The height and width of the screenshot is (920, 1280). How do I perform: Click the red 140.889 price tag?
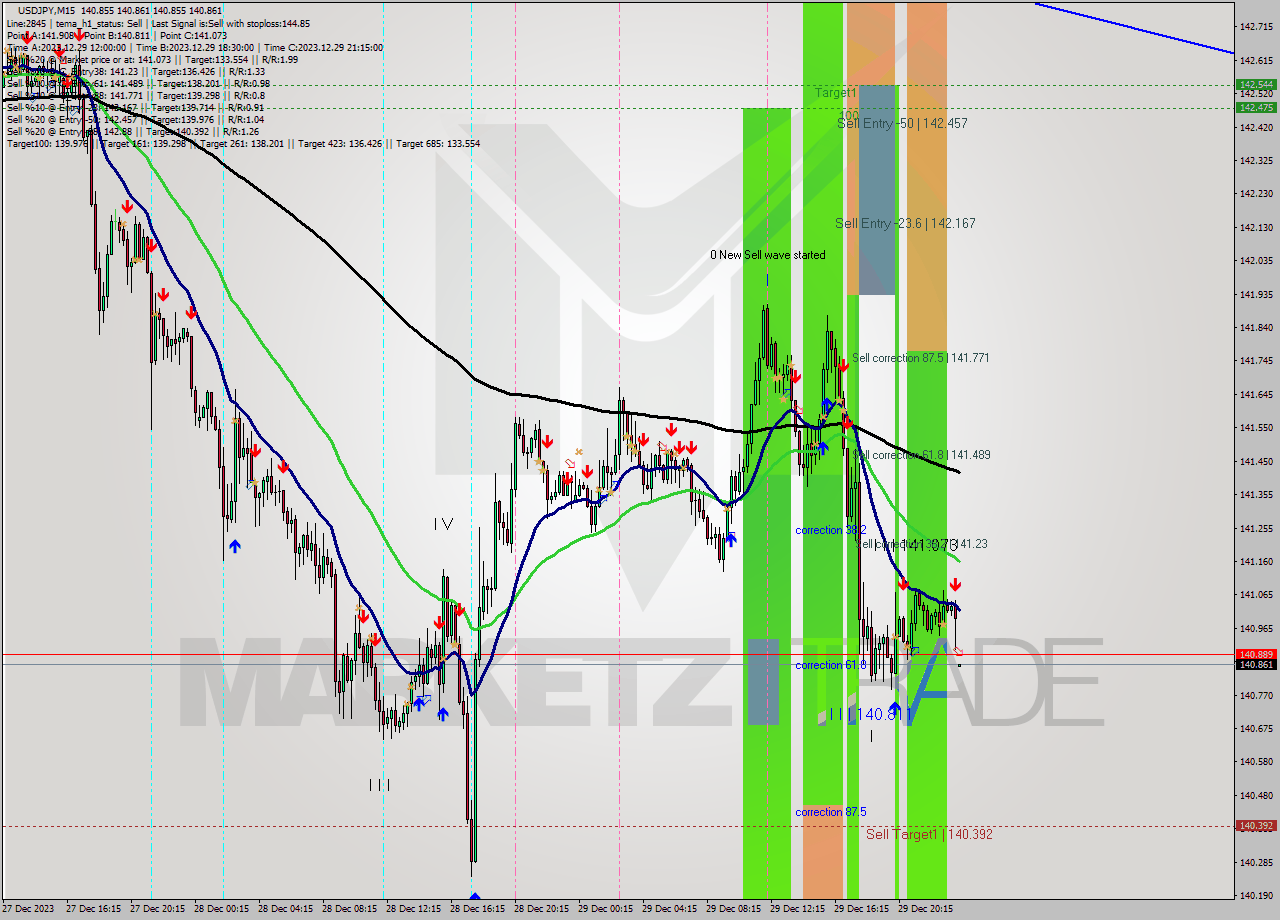1256,654
